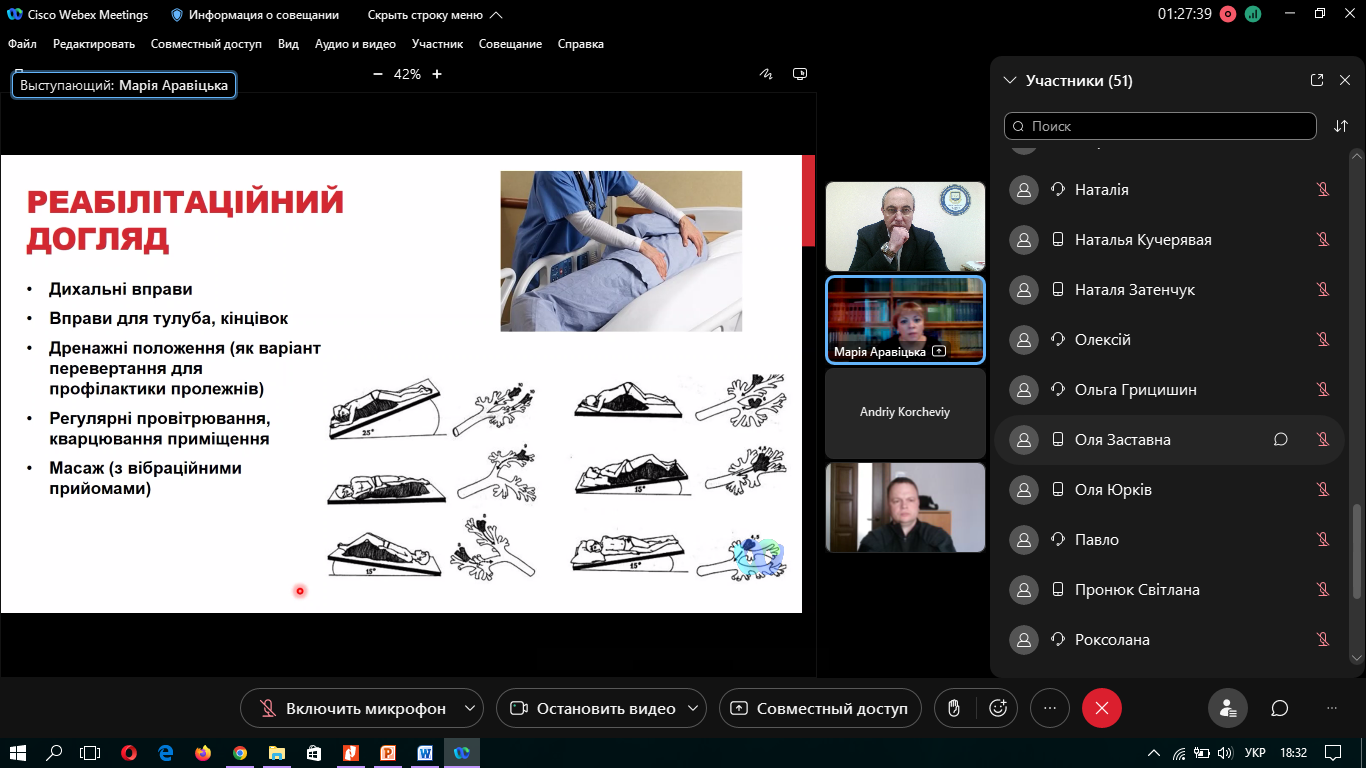Viewport: 1366px width, 768px height.
Task: Raise hand using the hand icon
Action: (954, 708)
